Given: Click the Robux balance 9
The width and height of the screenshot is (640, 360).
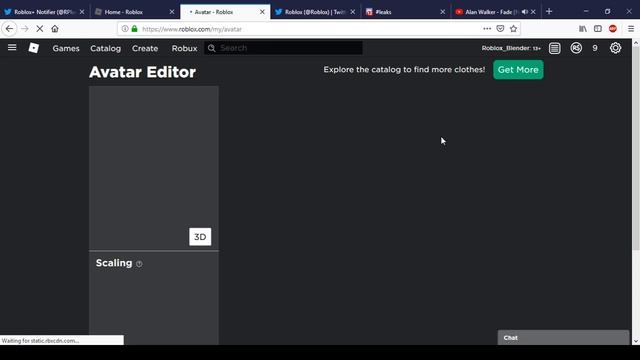Looking at the screenshot, I should (x=595, y=48).
